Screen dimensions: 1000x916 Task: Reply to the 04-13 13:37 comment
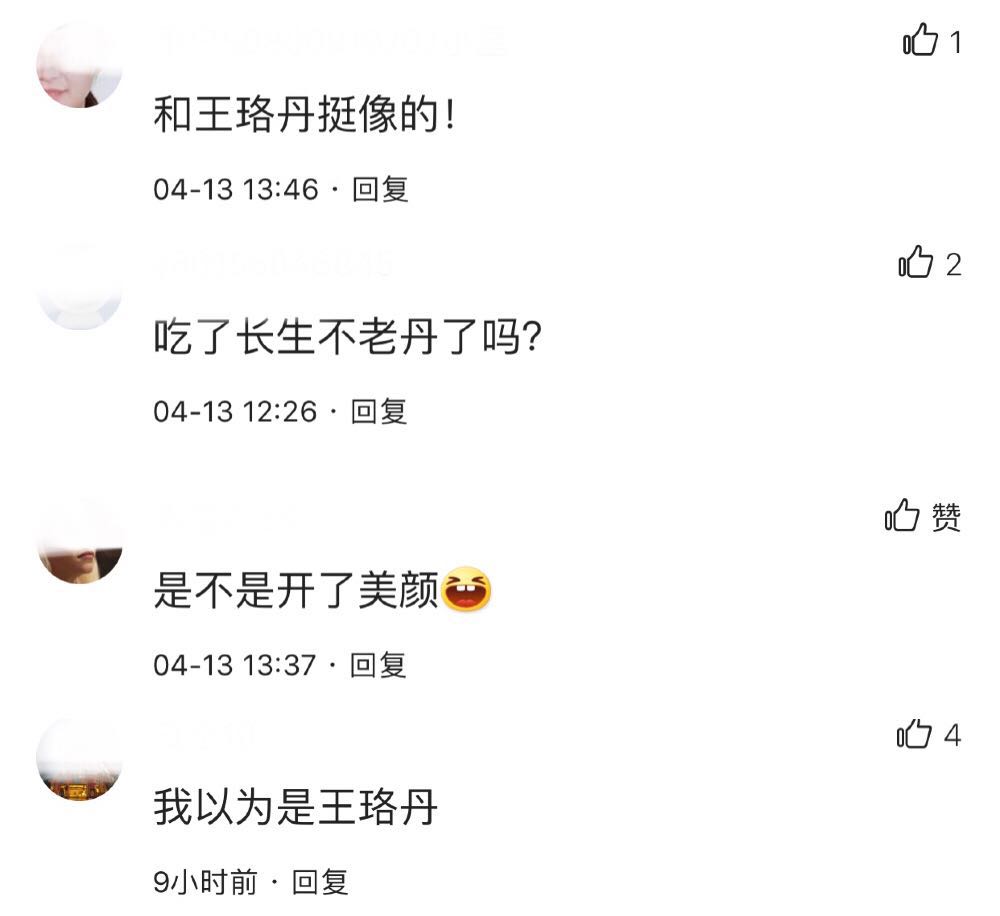coord(378,665)
